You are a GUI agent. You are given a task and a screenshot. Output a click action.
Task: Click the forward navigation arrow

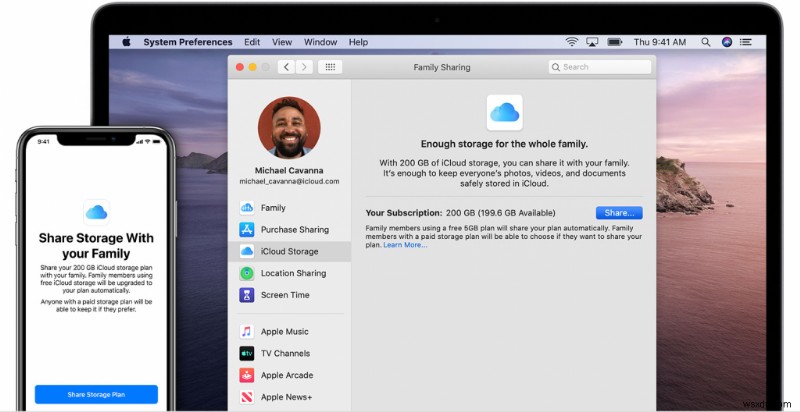coord(302,67)
